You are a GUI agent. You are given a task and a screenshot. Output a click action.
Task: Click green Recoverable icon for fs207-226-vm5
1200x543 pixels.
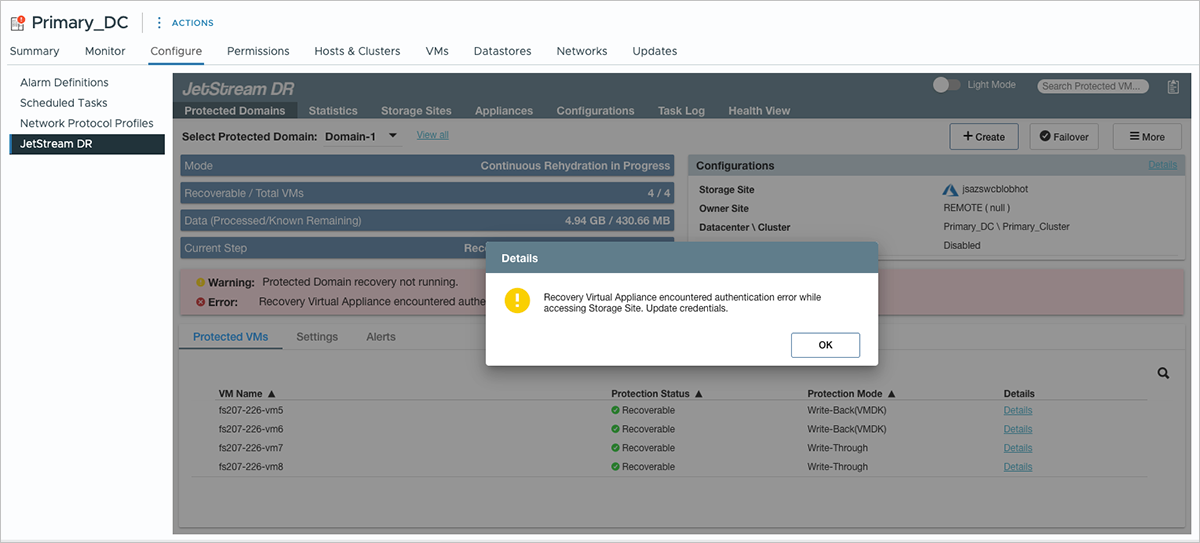(616, 411)
